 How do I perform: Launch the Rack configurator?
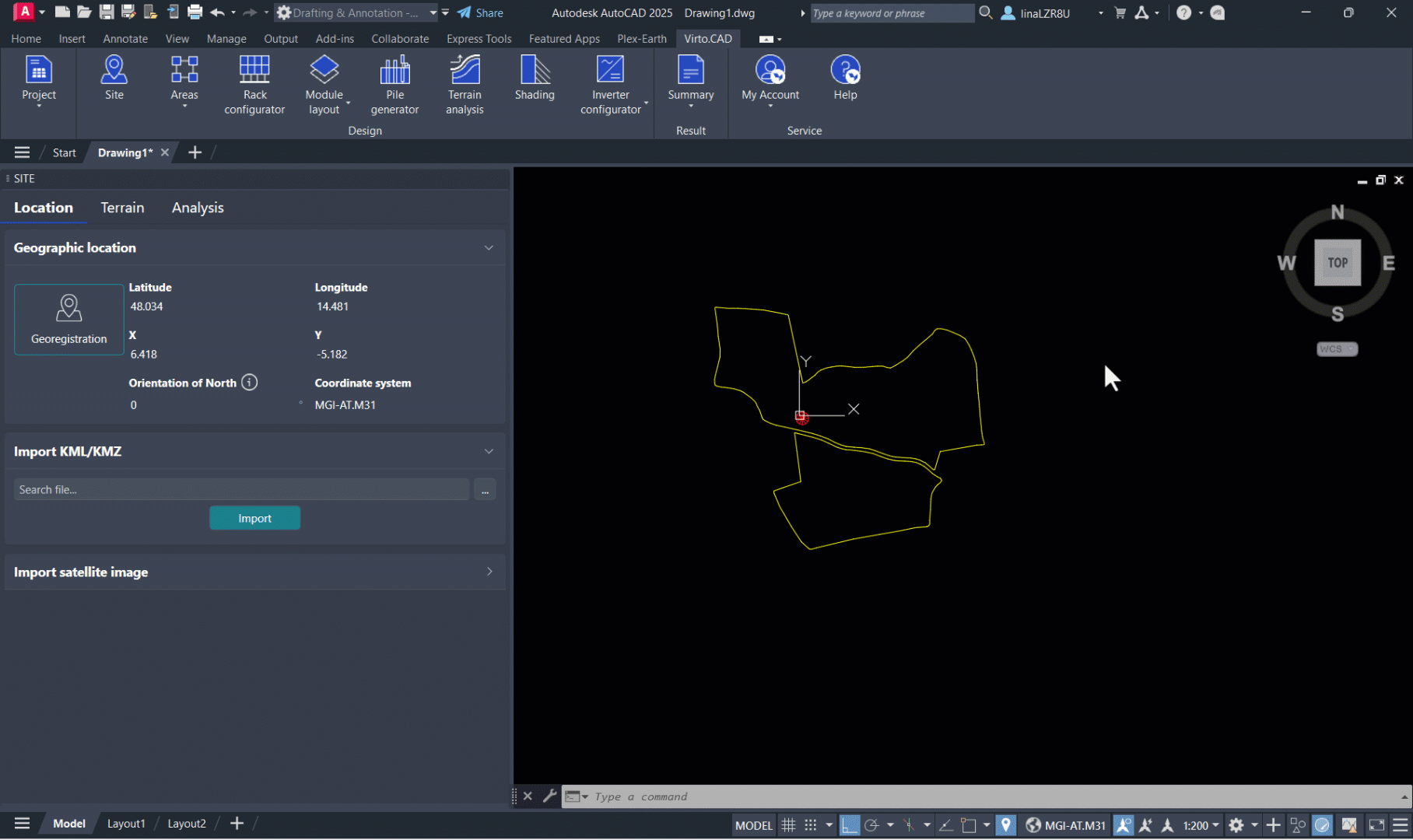[x=254, y=86]
